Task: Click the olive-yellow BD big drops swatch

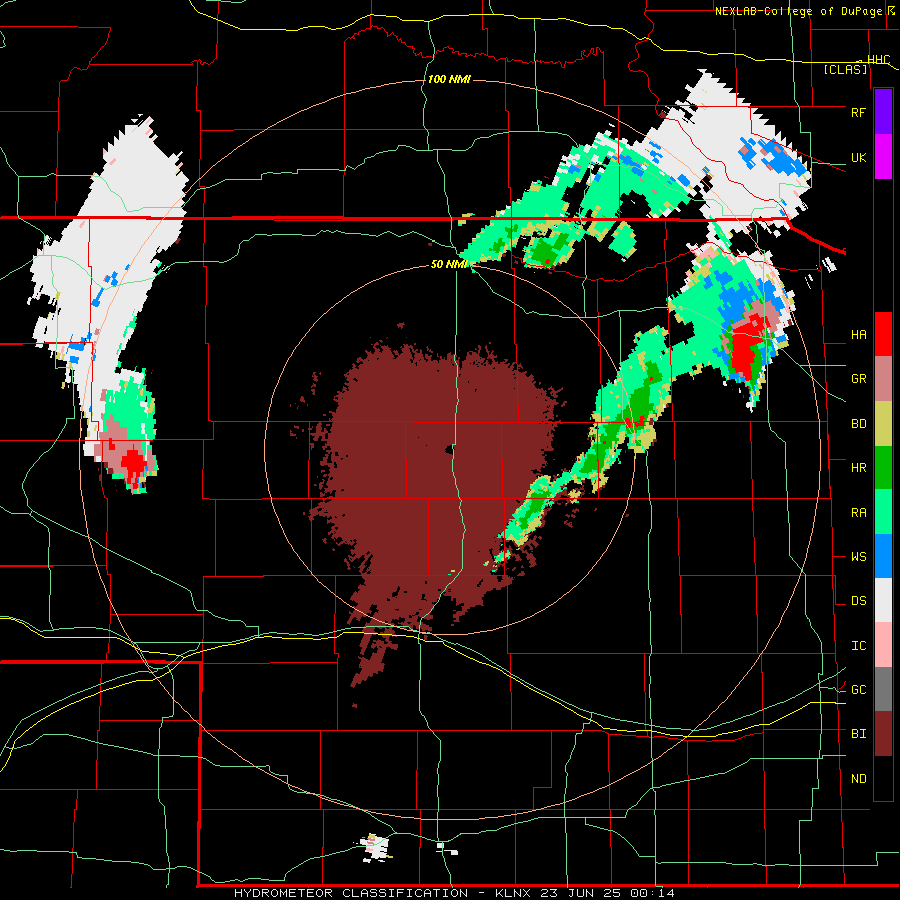Action: coord(883,424)
